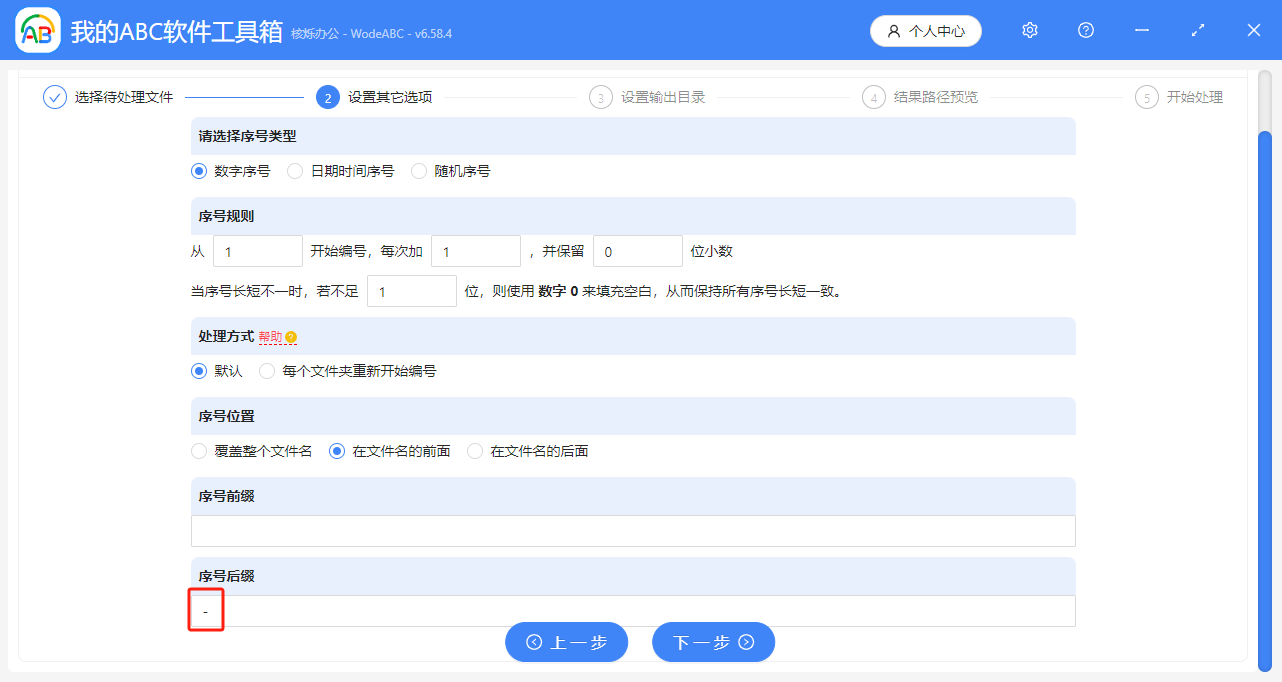
Task: Click the 下一步 button
Action: tap(713, 642)
